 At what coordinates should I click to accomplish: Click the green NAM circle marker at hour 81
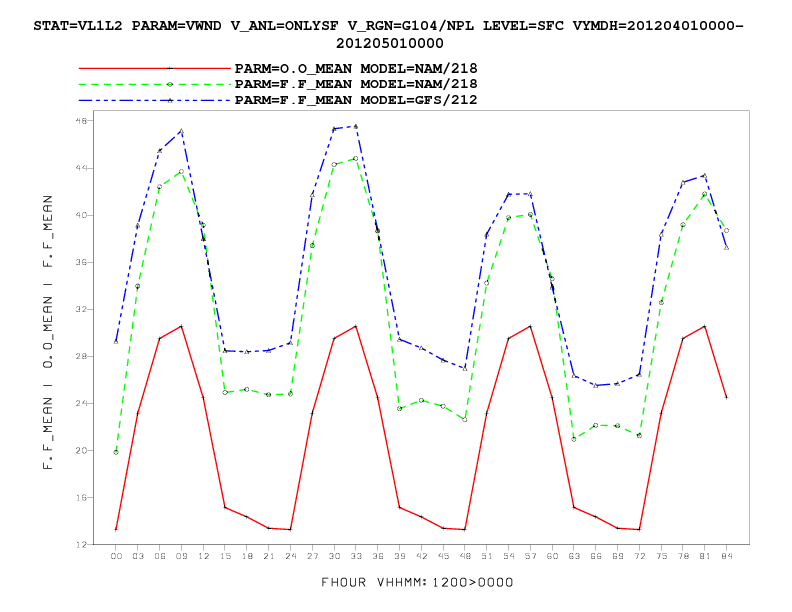705,194
